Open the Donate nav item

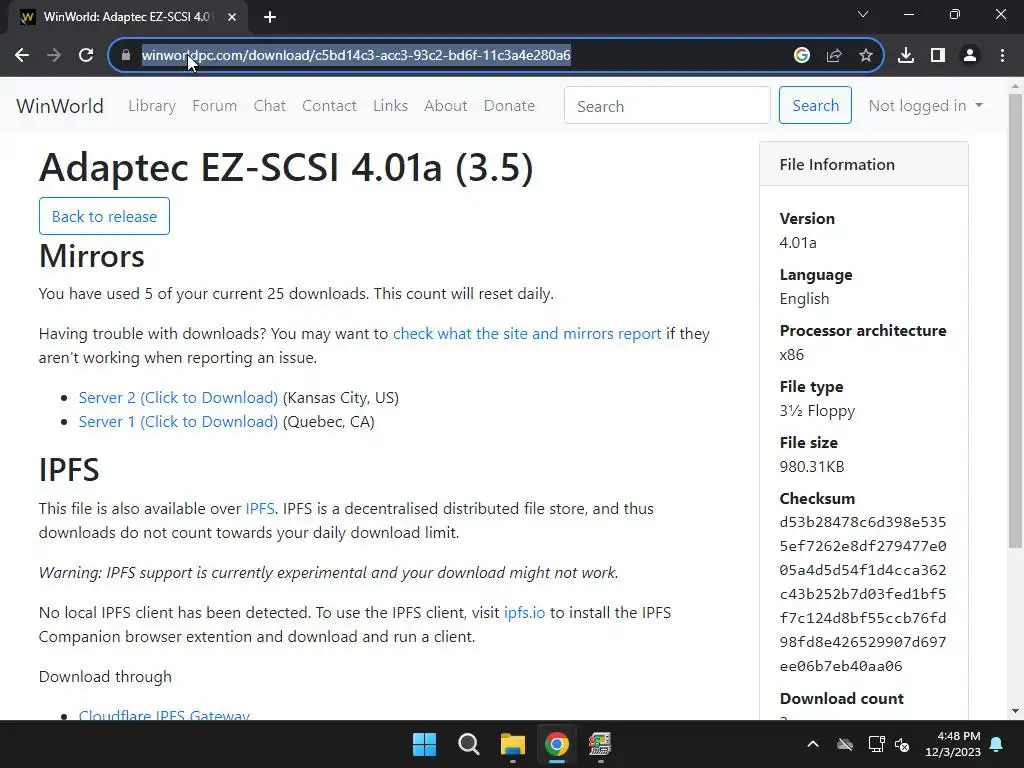tap(509, 106)
